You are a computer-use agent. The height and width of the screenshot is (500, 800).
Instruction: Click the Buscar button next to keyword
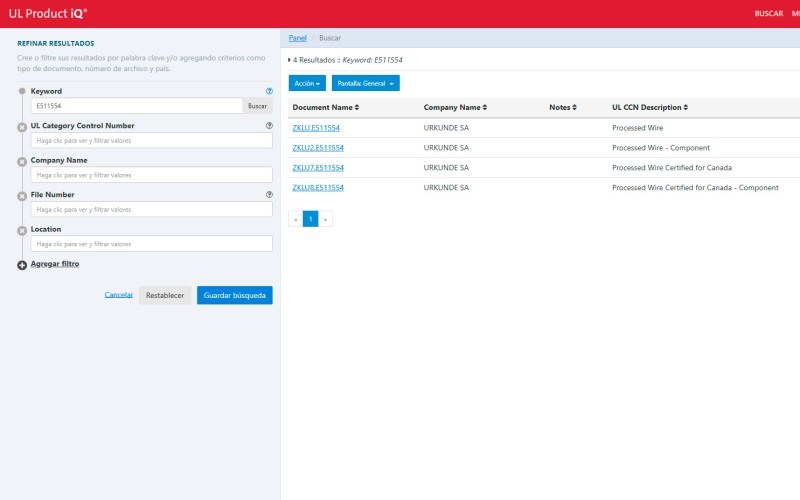coord(257,106)
